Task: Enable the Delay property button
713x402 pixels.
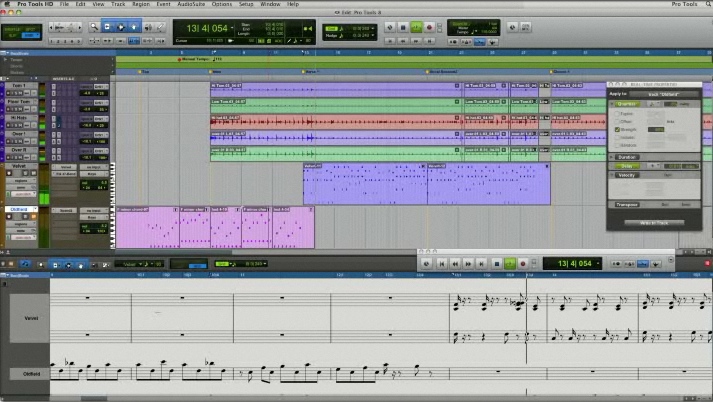Action: pos(628,166)
